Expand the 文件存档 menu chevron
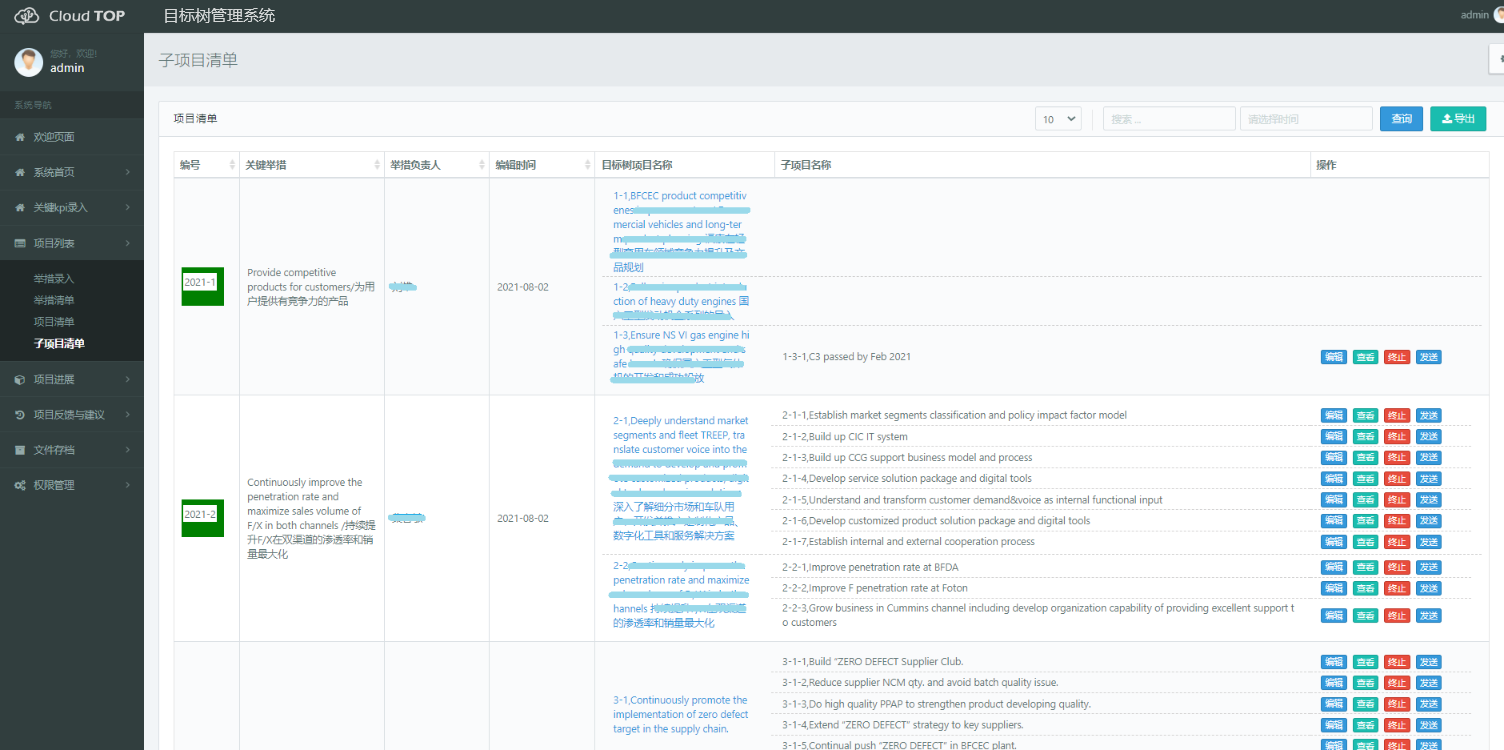 (x=128, y=450)
